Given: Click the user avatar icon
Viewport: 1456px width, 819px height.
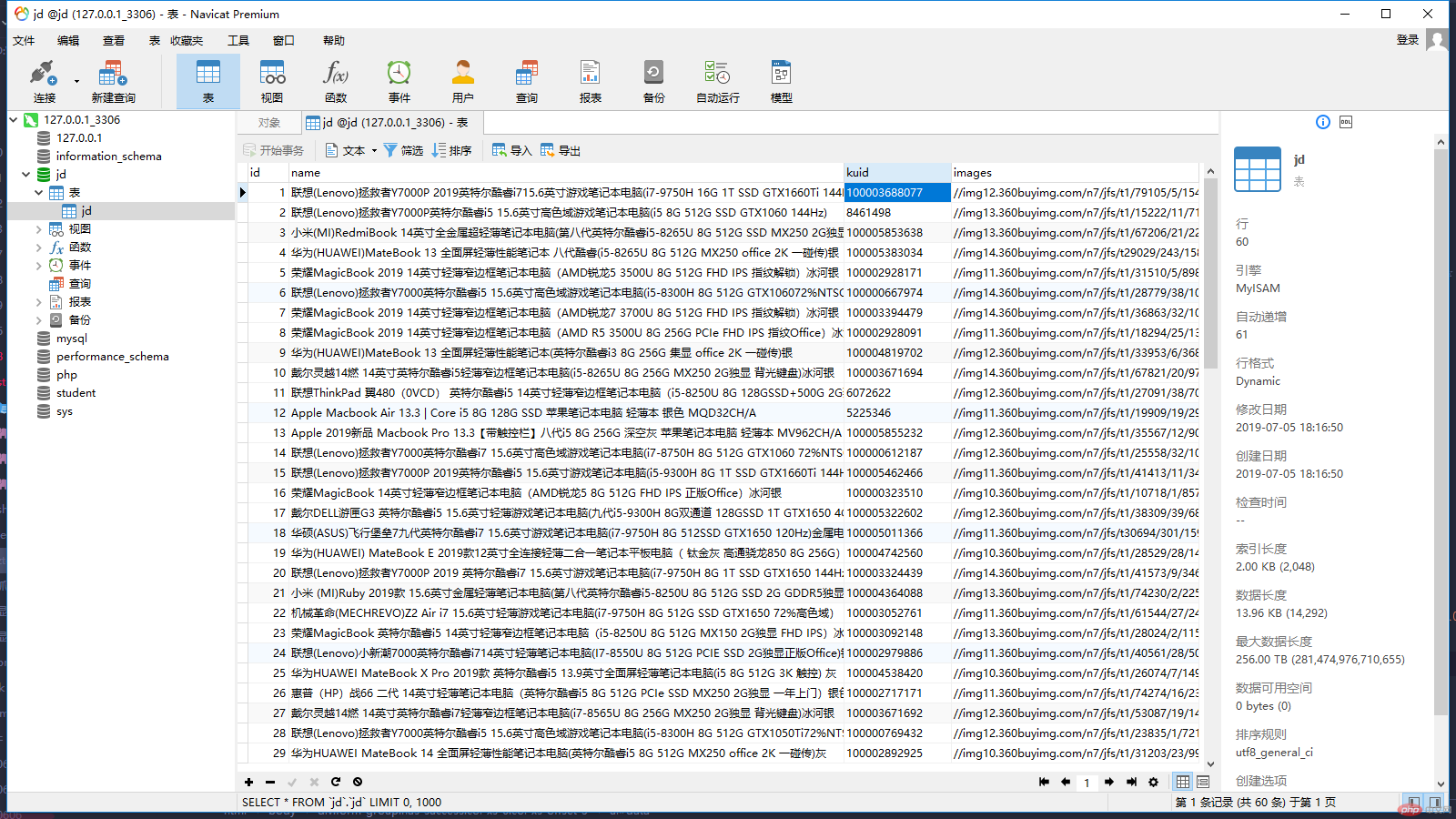Looking at the screenshot, I should coord(1437,40).
